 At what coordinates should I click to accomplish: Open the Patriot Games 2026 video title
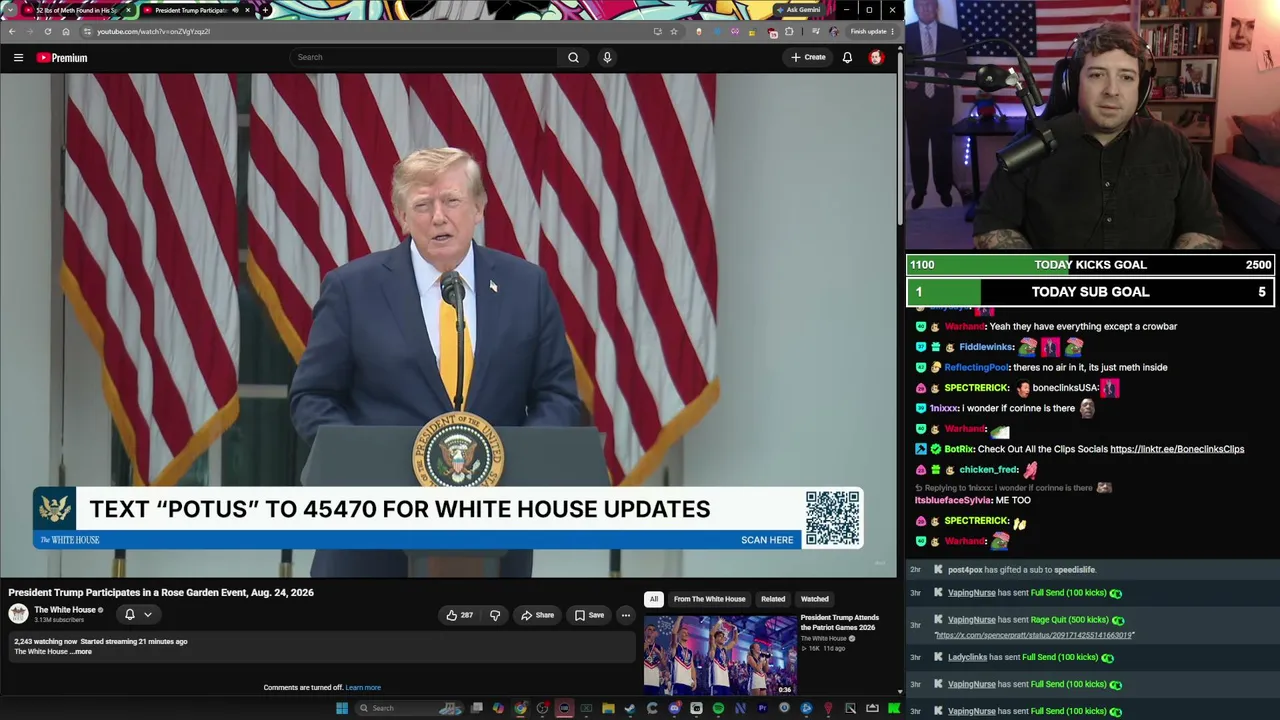[x=839, y=622]
